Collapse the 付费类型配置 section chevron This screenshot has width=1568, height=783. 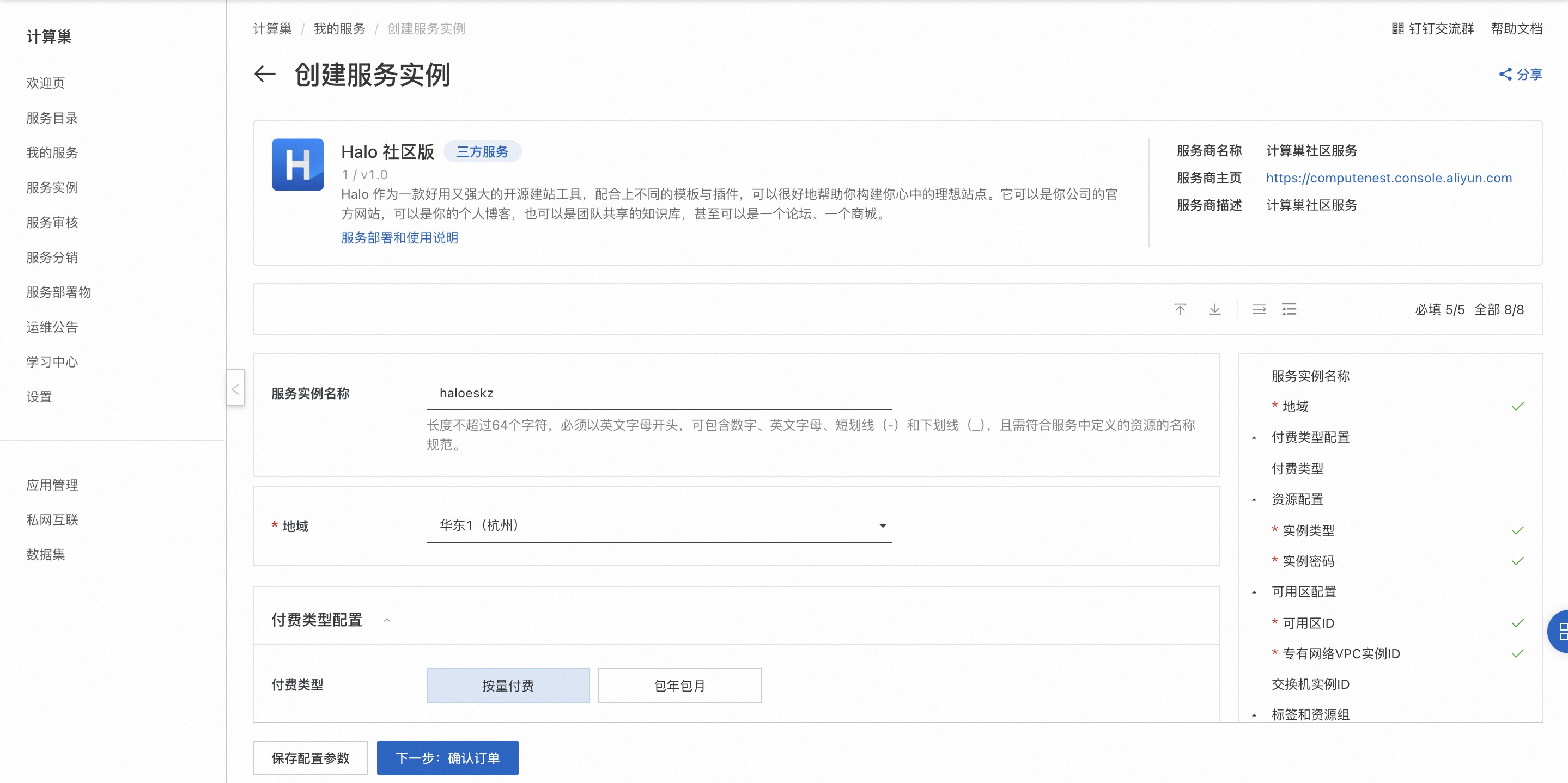tap(386, 620)
